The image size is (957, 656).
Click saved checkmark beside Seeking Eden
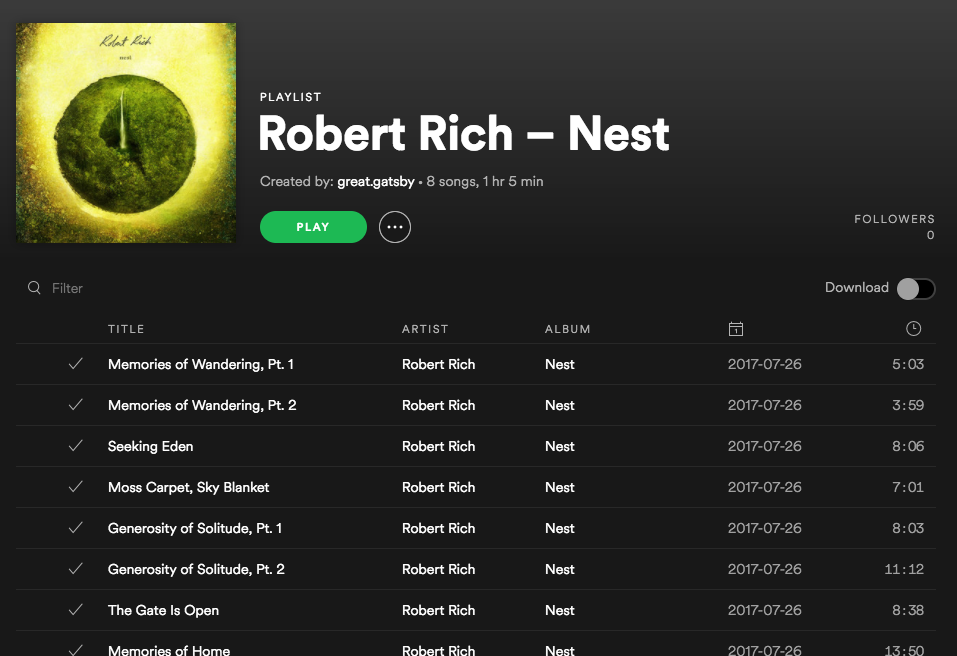[76, 445]
